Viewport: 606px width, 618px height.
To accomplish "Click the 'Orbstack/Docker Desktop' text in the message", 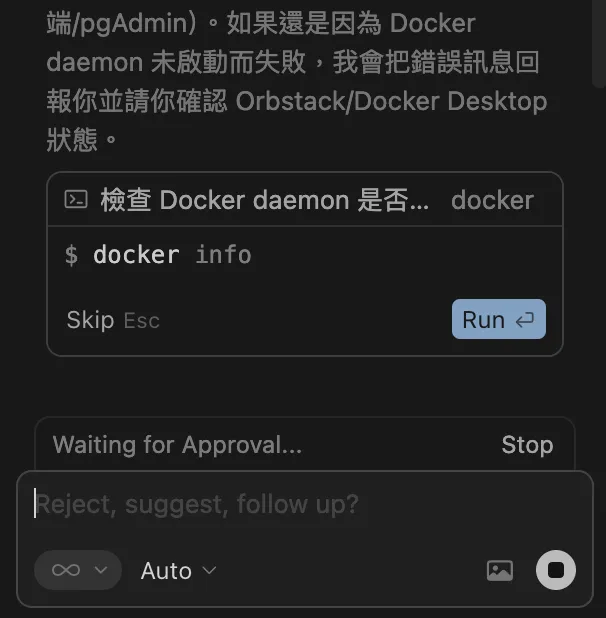I will tap(391, 101).
